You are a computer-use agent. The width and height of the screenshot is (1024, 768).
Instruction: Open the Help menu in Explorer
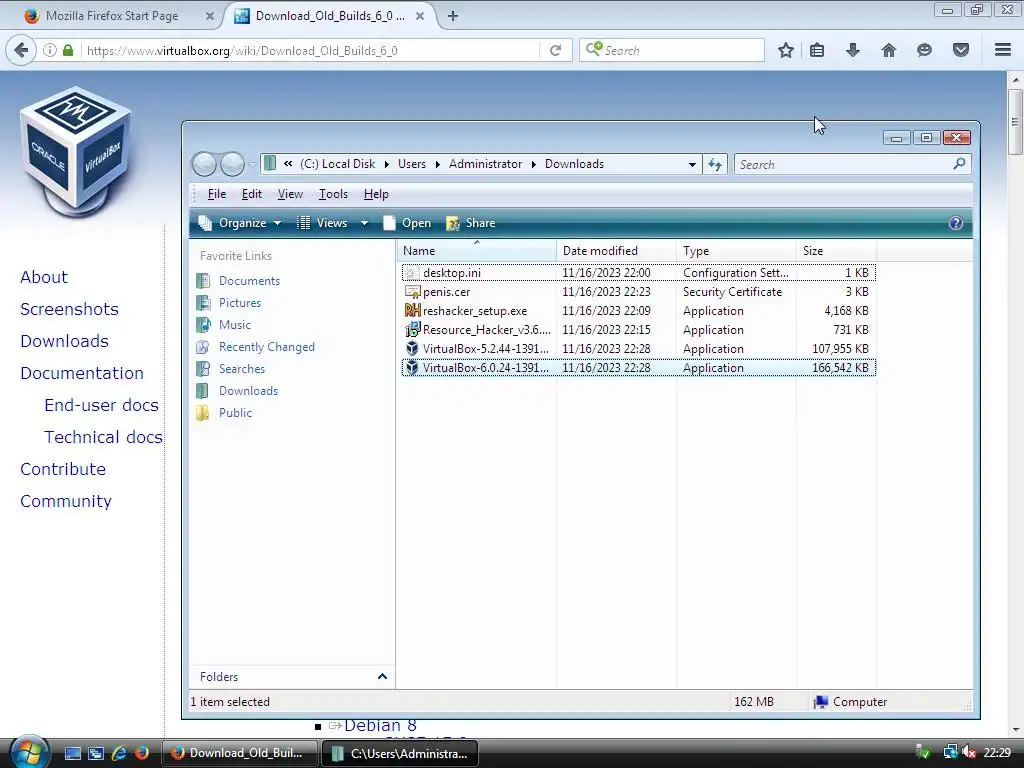coord(376,194)
